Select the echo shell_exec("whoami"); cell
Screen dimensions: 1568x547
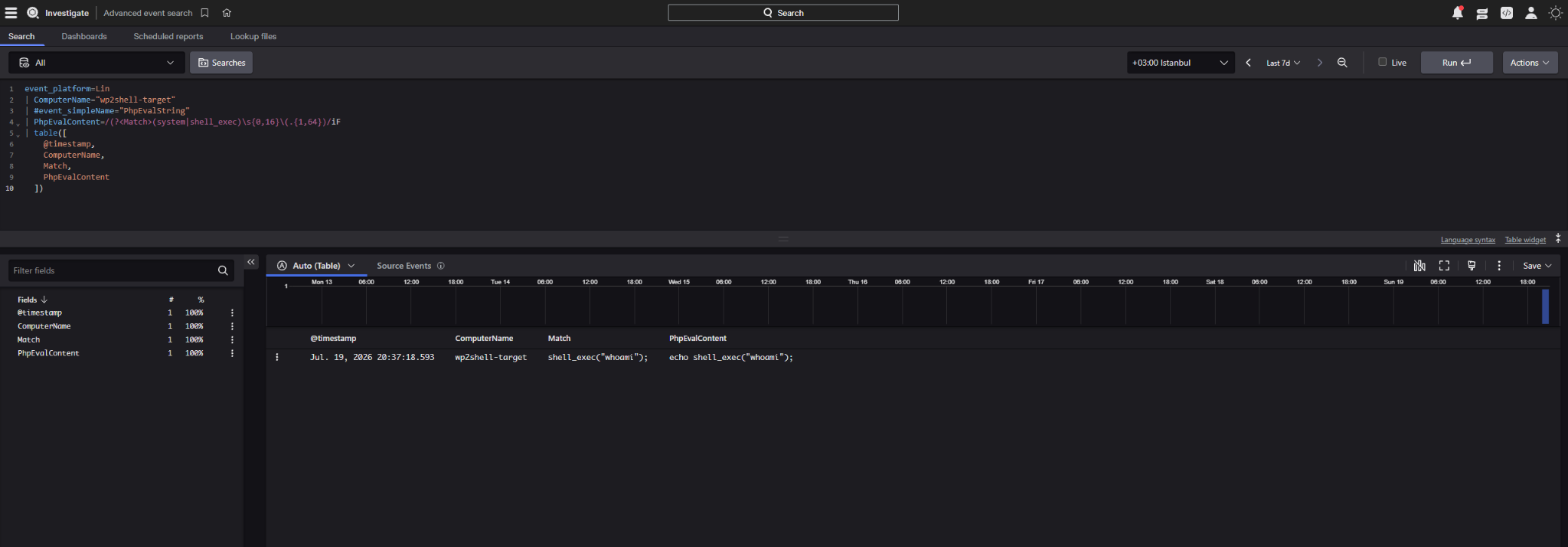[x=731, y=357]
